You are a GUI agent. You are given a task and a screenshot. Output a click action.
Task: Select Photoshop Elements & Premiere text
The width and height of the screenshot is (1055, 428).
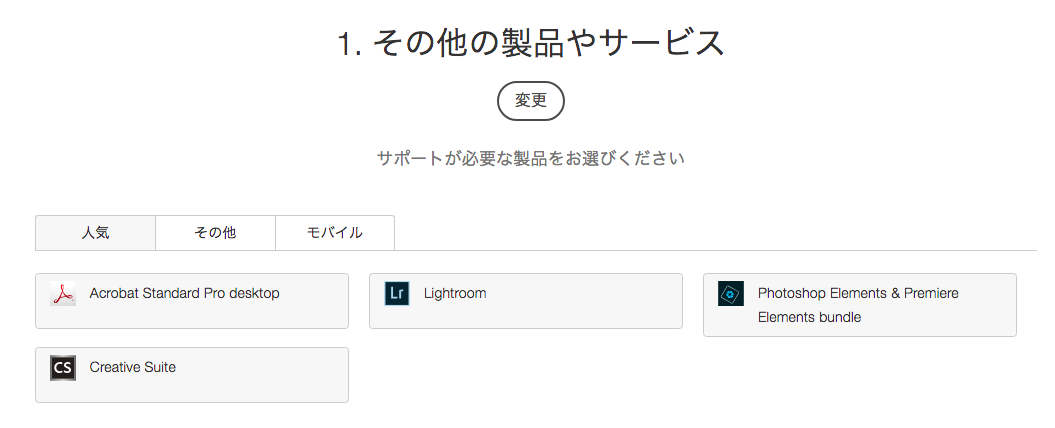pyautogui.click(x=858, y=294)
